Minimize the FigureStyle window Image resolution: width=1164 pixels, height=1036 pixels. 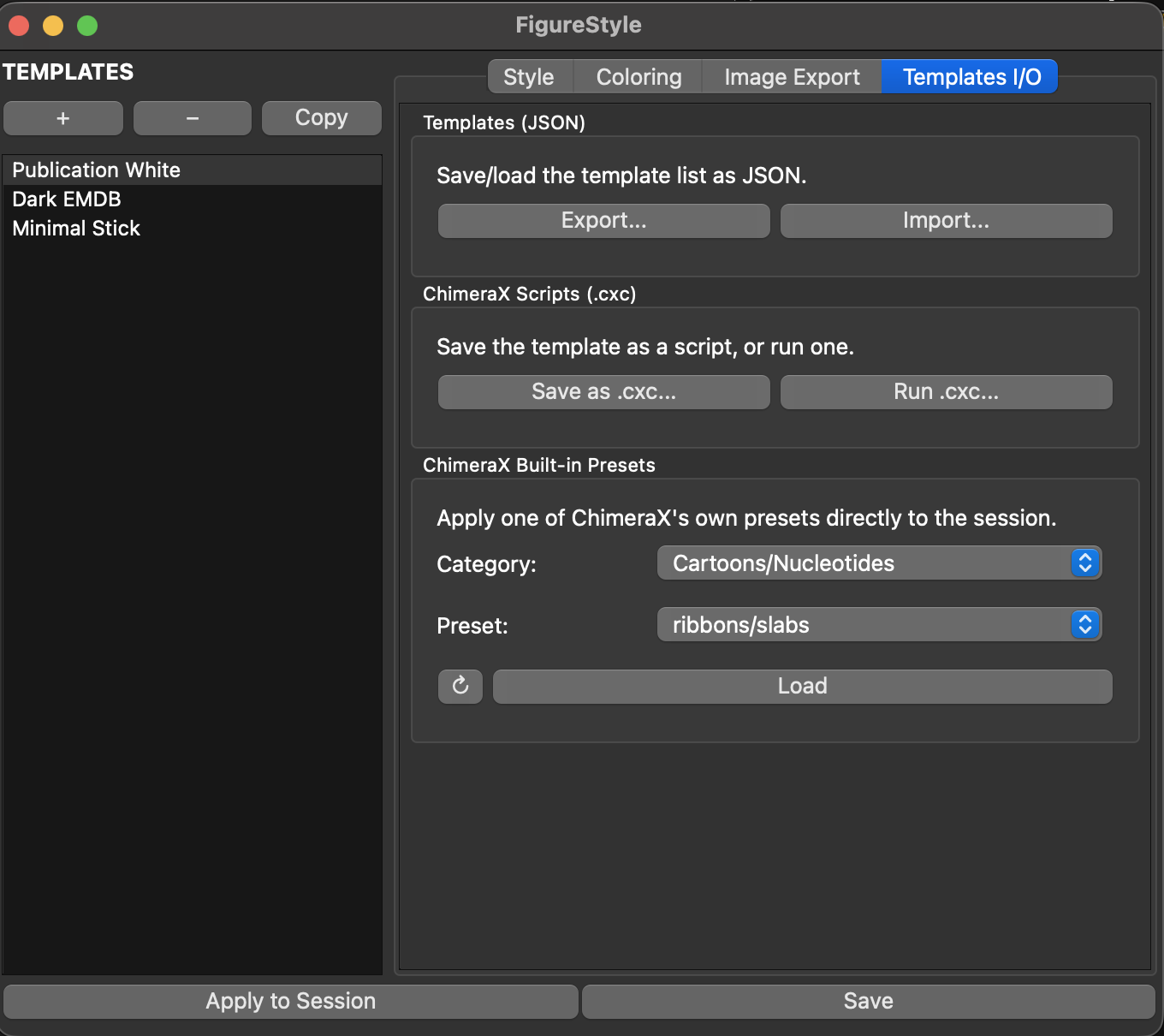point(53,26)
